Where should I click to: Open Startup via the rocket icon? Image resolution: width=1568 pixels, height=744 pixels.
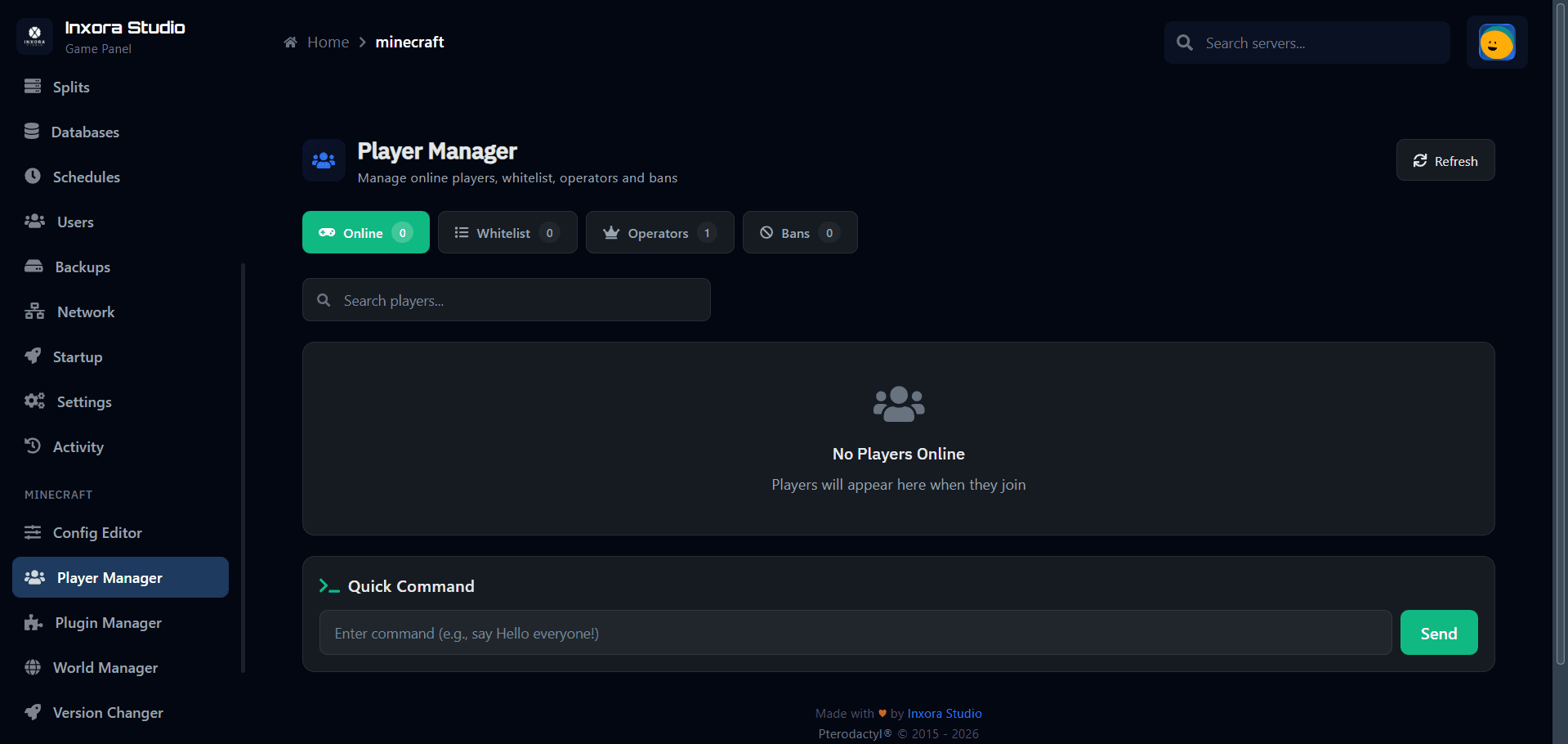tap(33, 356)
